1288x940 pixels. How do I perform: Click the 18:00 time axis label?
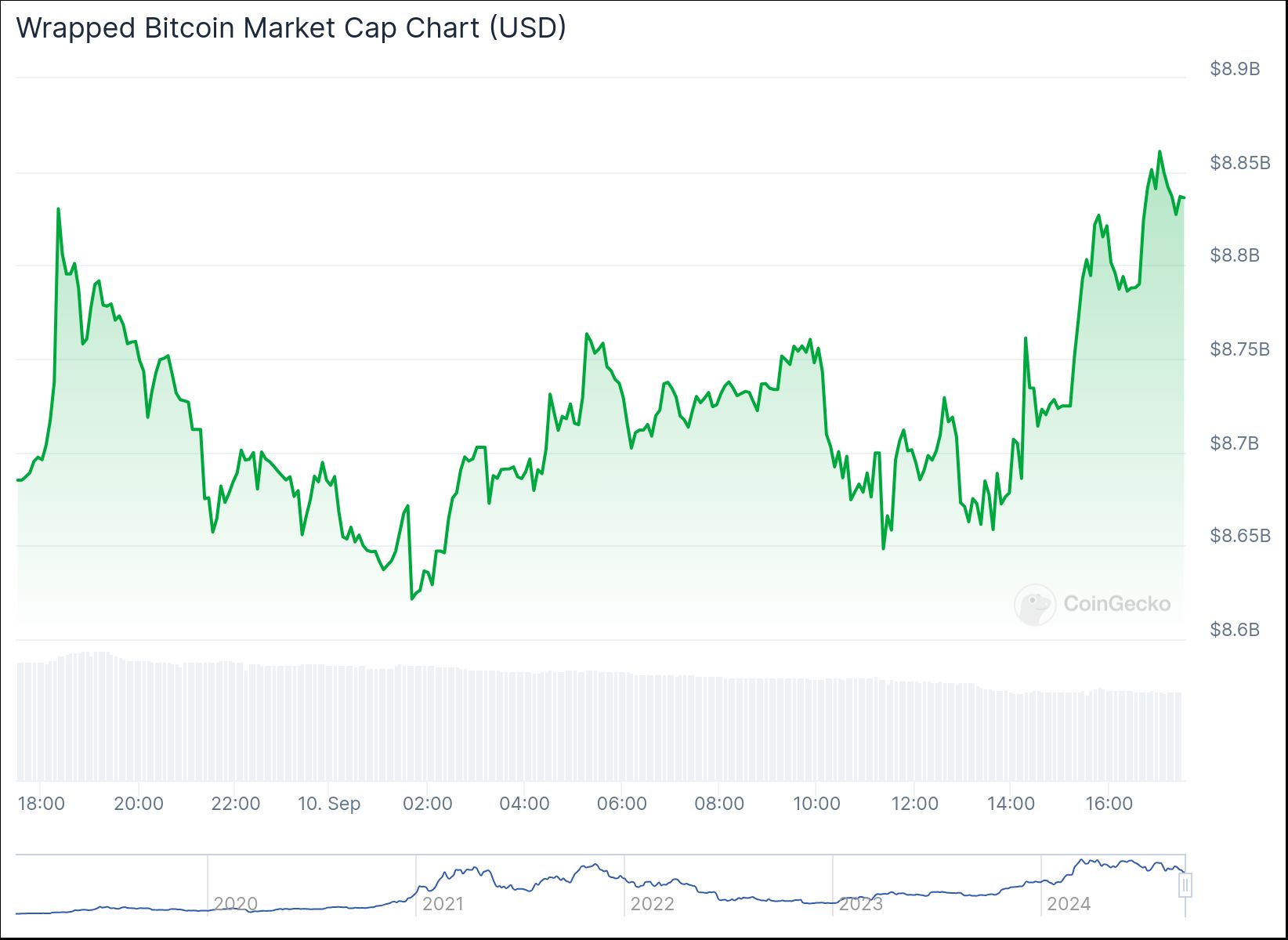[x=42, y=804]
